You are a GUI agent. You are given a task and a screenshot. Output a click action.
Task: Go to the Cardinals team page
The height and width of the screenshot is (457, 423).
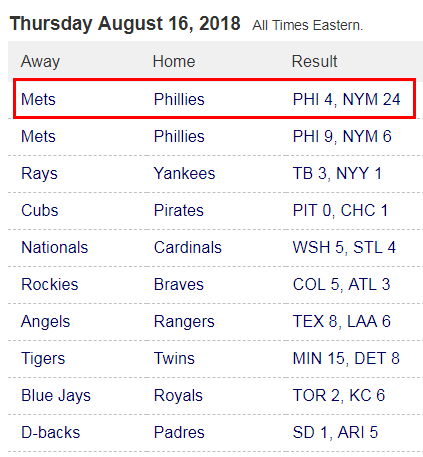click(x=188, y=247)
